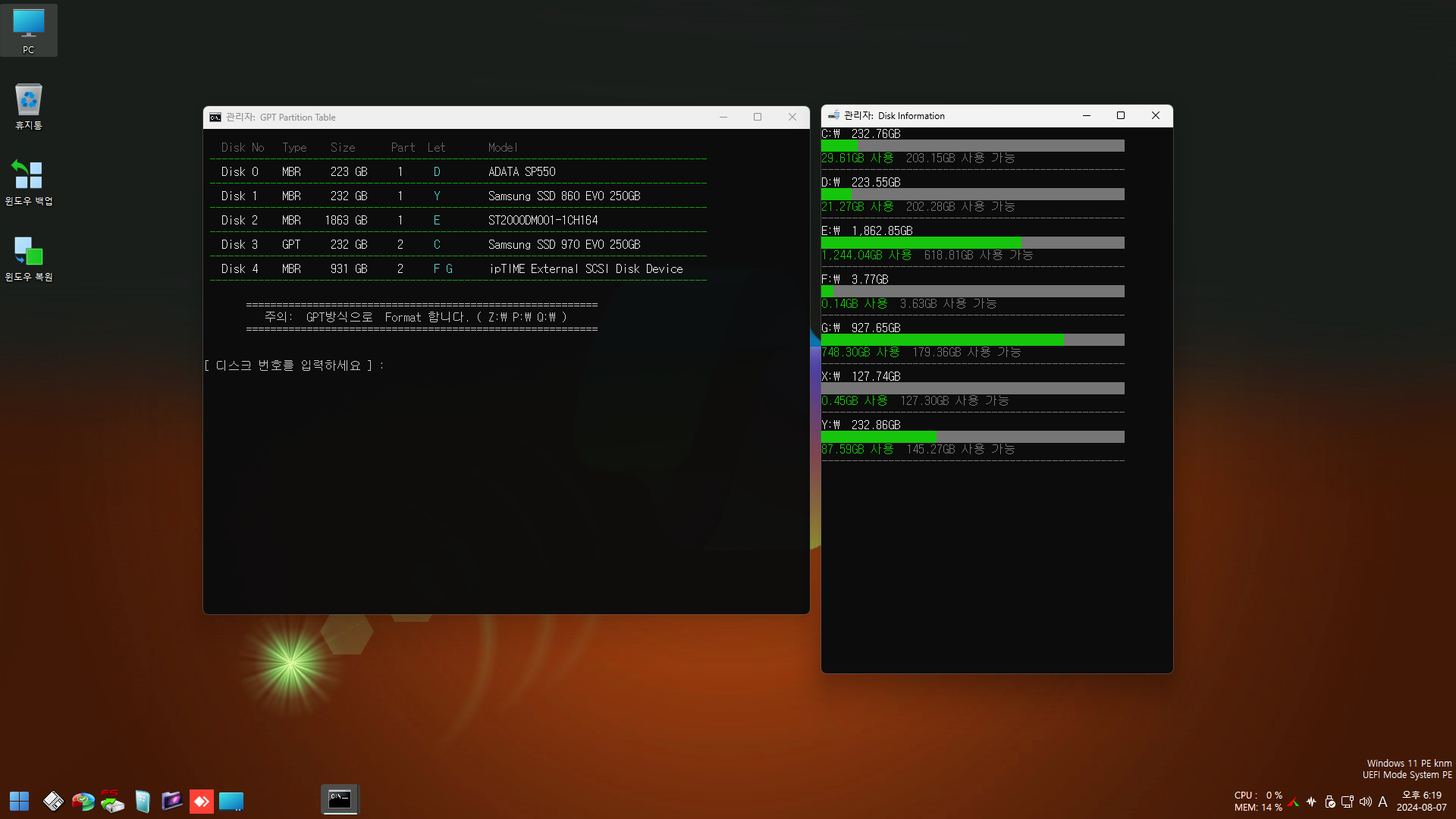Click the E: drive usage bar

973,243
